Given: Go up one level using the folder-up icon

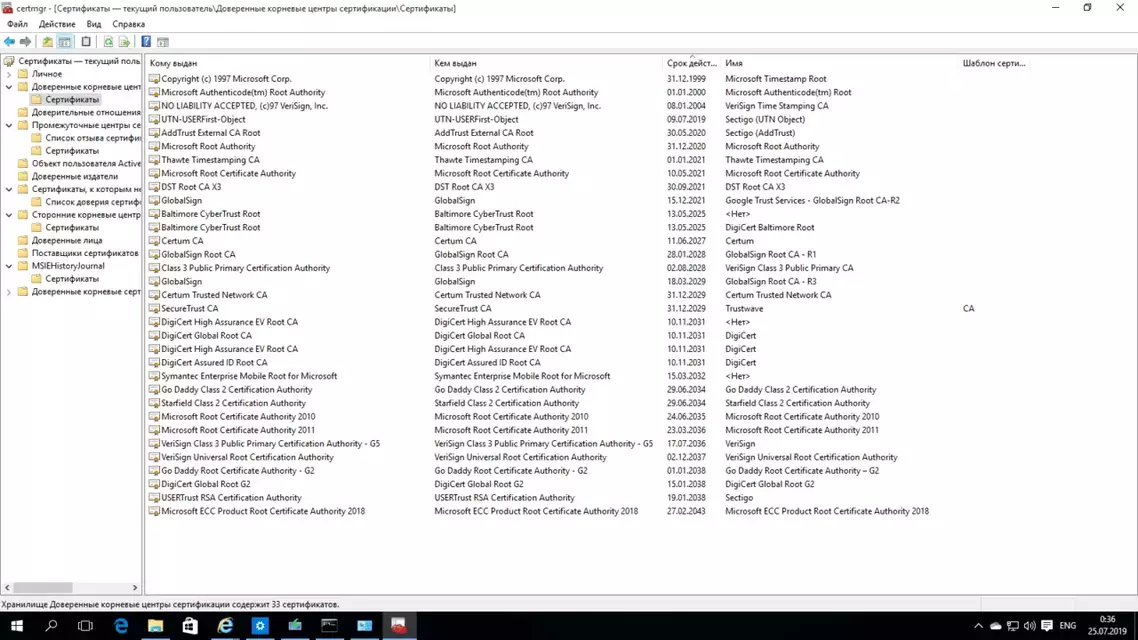Looking at the screenshot, I should click(47, 42).
